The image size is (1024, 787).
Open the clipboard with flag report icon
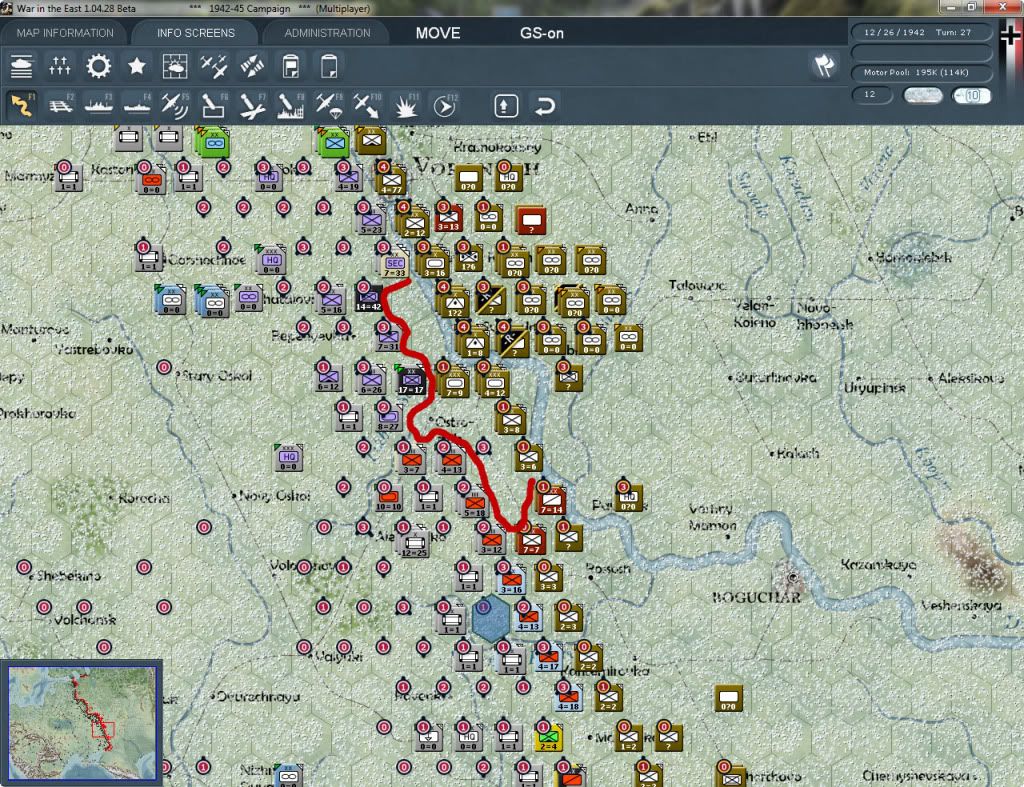coord(291,67)
